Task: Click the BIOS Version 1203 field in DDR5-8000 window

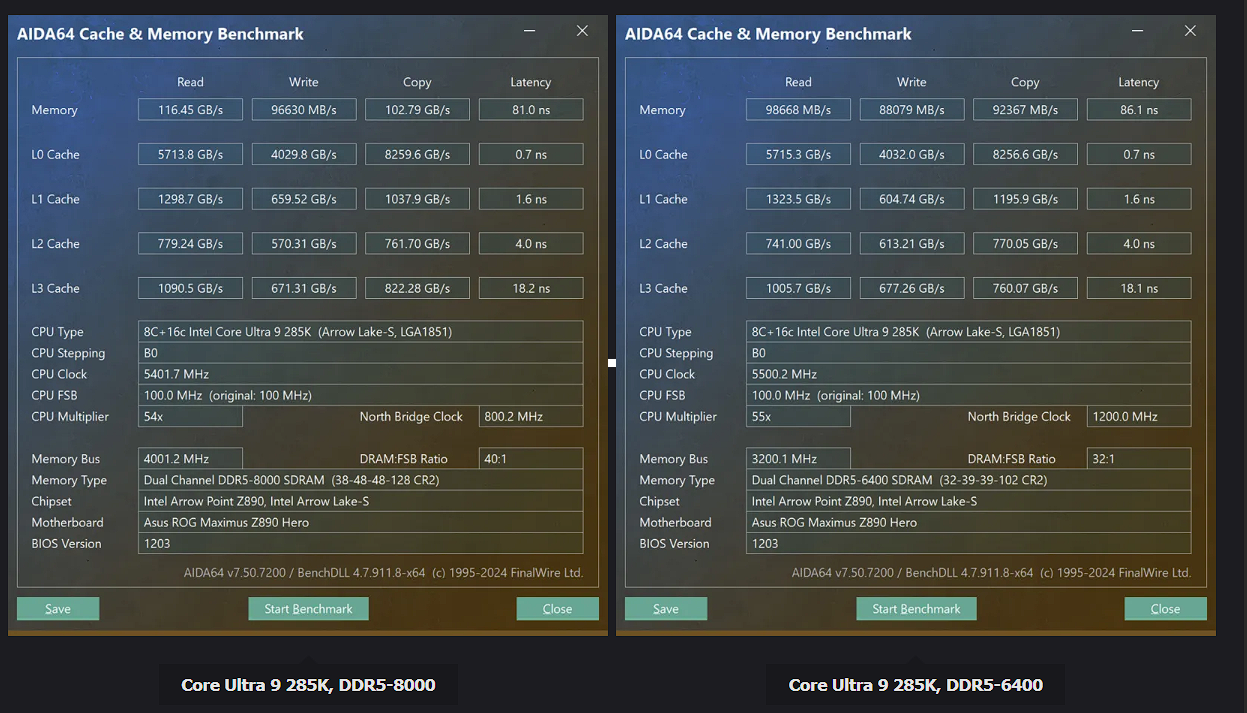Action: 360,544
